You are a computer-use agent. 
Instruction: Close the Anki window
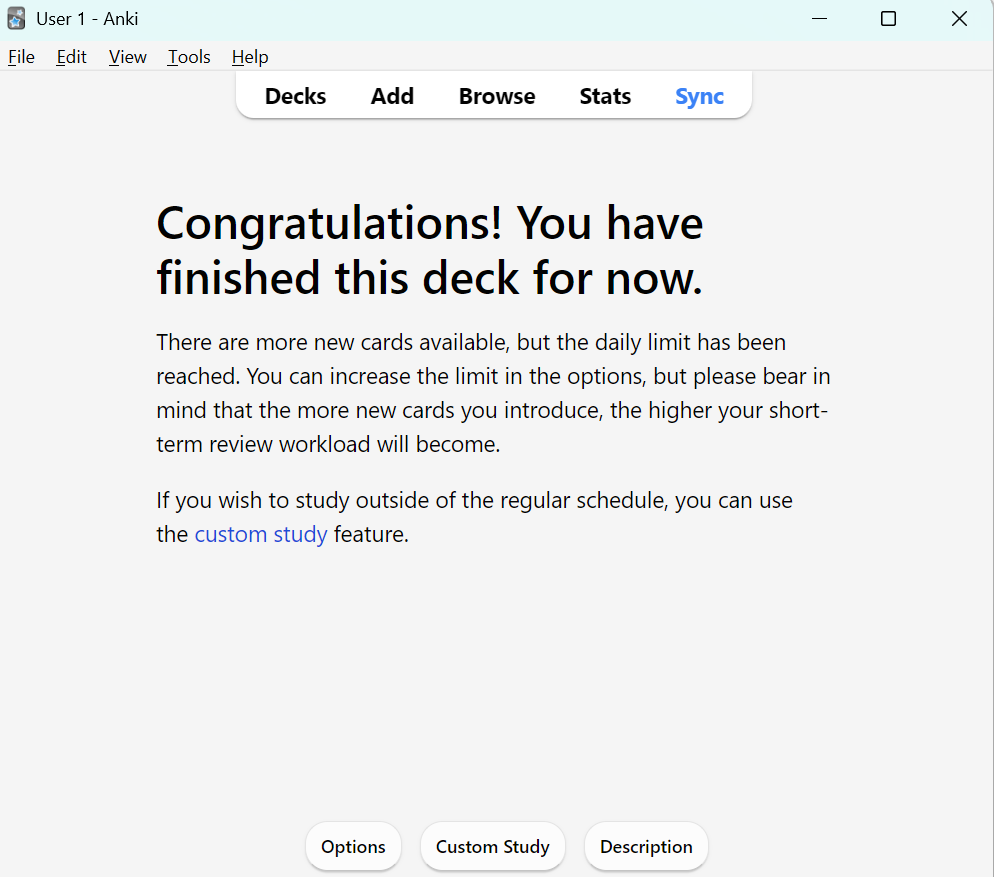959,19
